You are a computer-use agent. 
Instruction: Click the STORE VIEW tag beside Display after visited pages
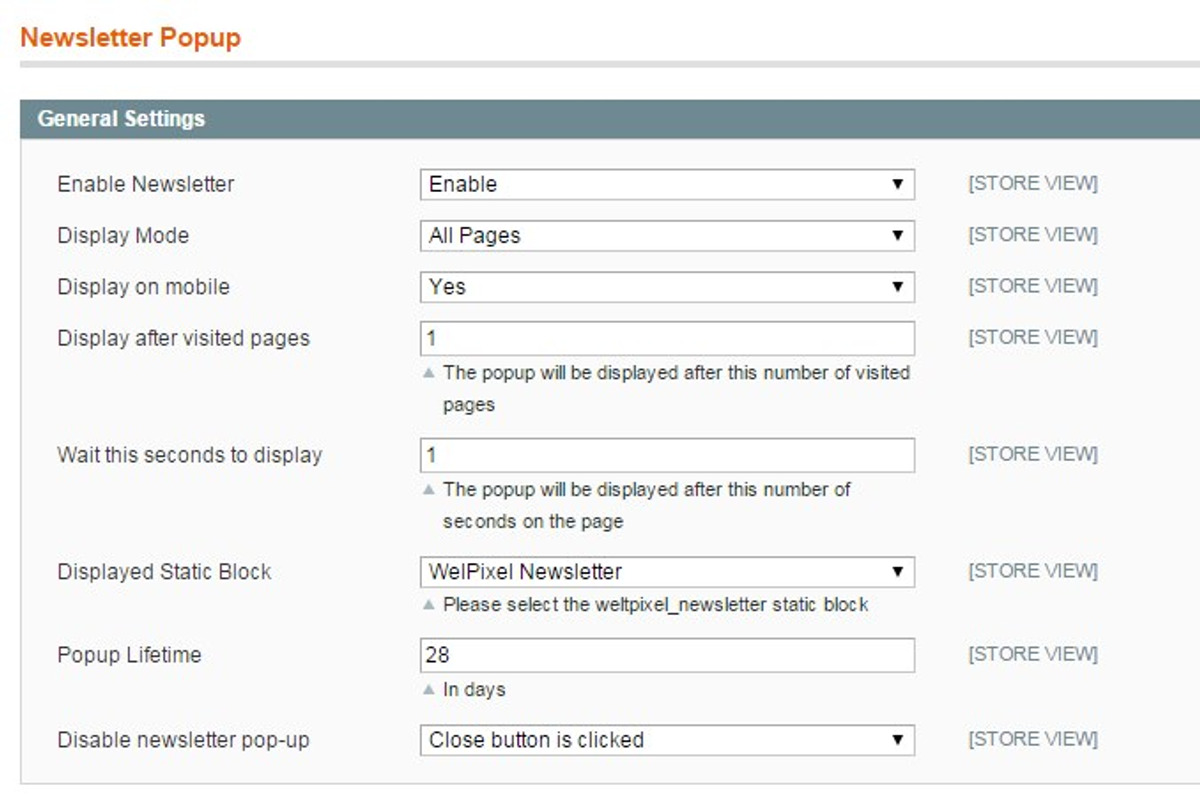tap(1033, 337)
